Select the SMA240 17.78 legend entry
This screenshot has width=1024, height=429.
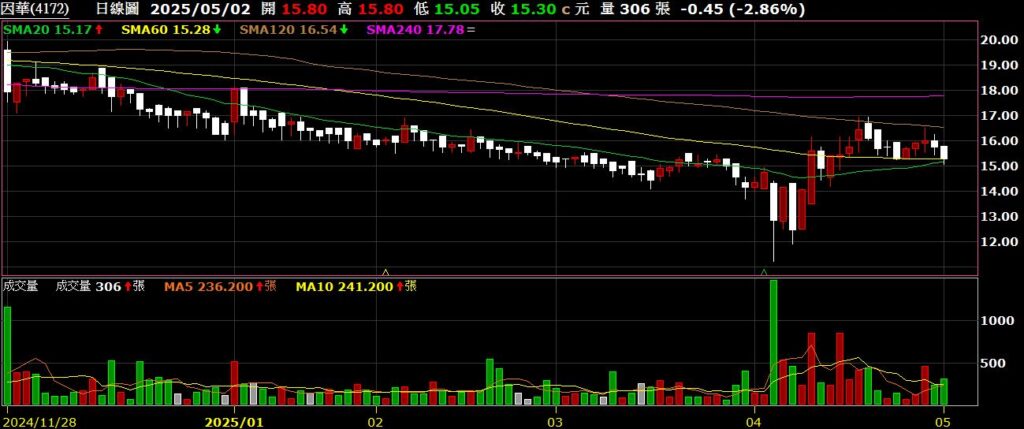(421, 30)
